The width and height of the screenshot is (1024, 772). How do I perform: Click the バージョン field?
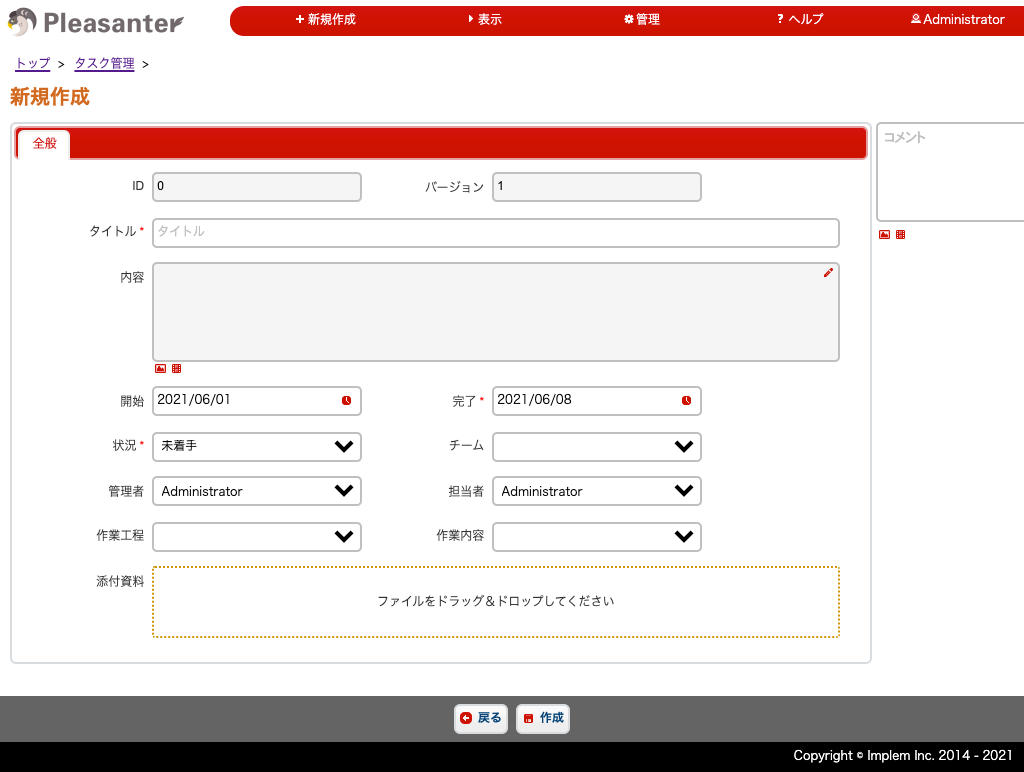[x=597, y=187]
